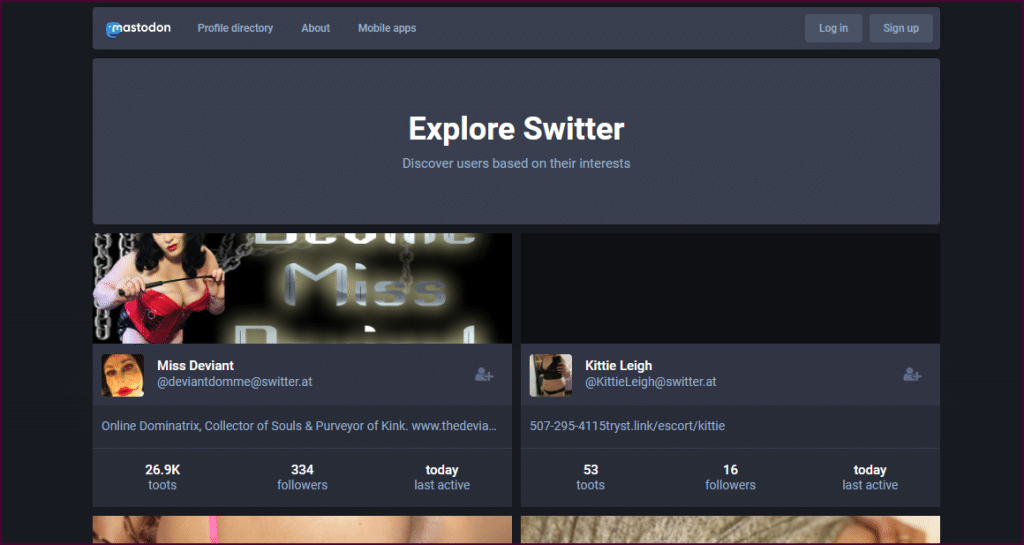Click the Miss Deviant header banner image
This screenshot has width=1024, height=545.
click(302, 288)
